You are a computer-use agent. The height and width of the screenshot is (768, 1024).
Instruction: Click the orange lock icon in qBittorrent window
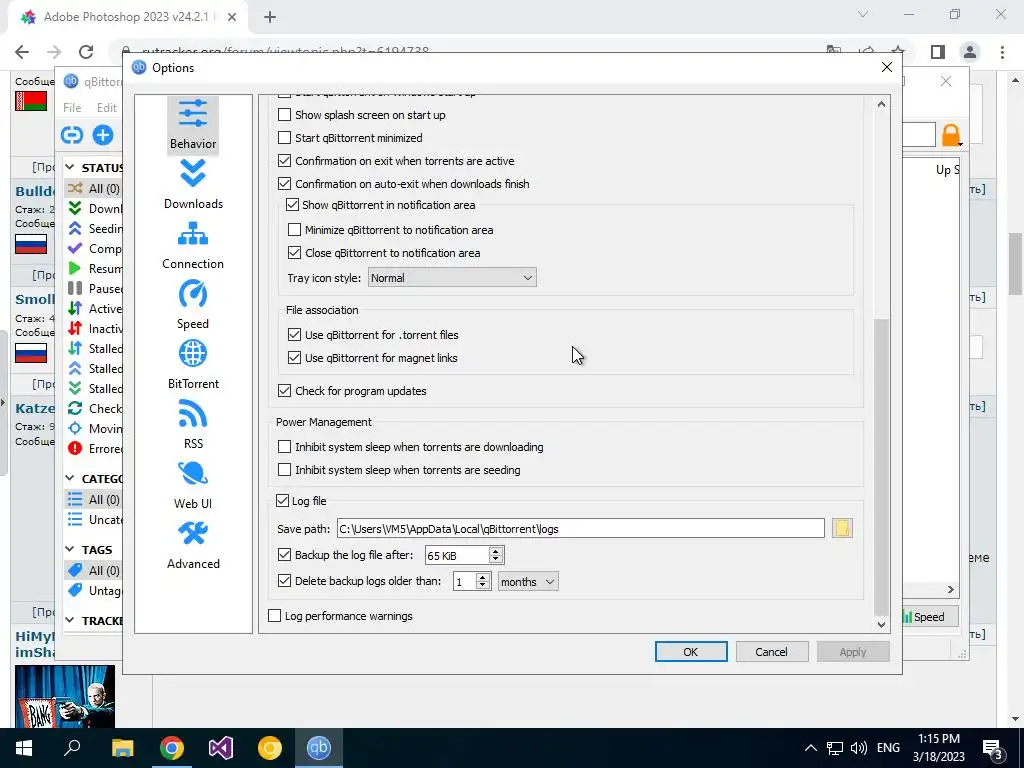(951, 135)
